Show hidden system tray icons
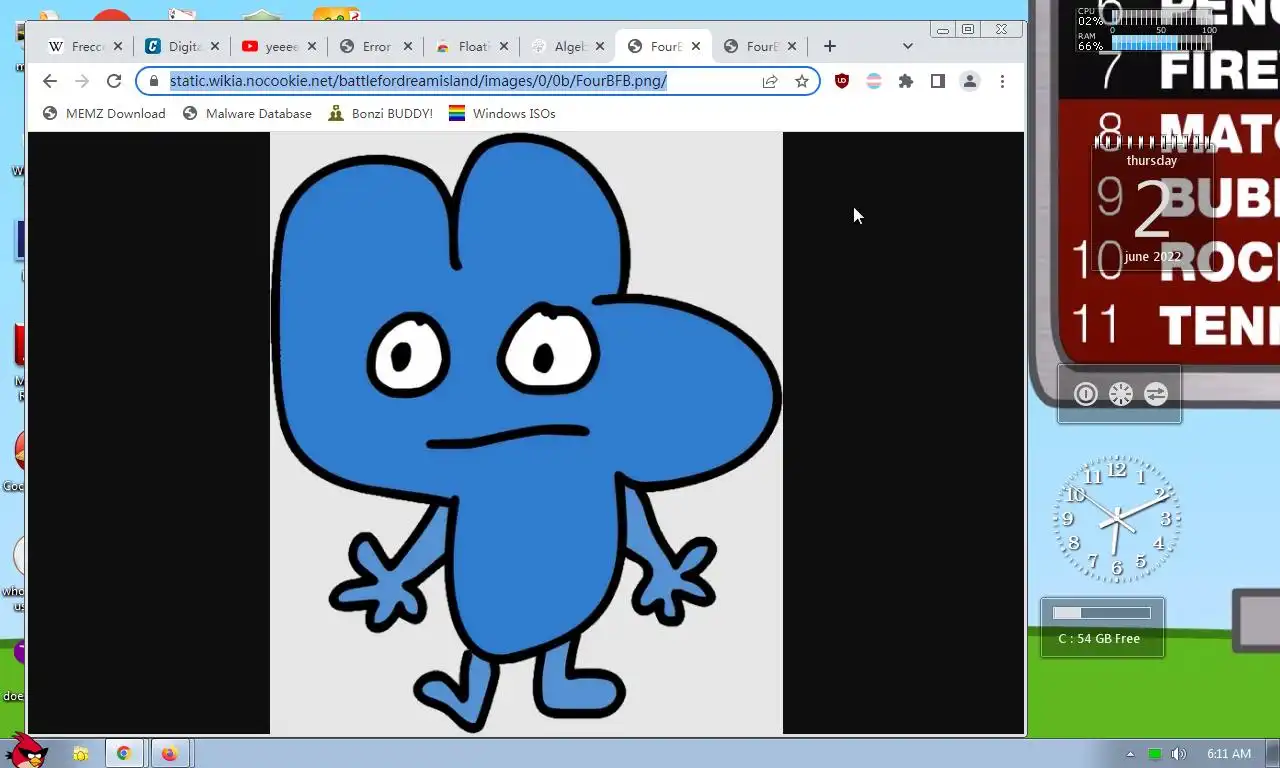1280x768 pixels. (x=1131, y=754)
